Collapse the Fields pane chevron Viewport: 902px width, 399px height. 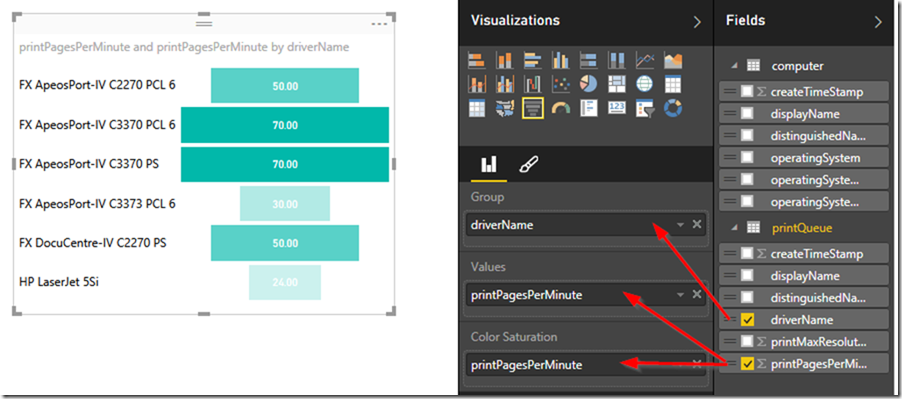click(x=878, y=22)
